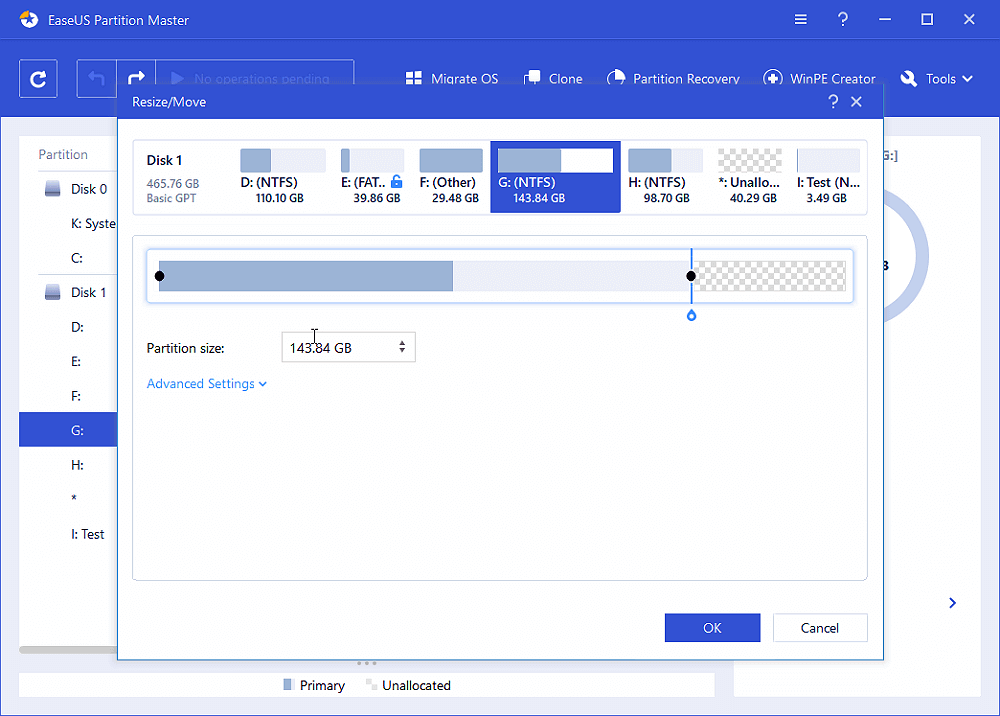Click the Tools magnifier icon

[908, 78]
